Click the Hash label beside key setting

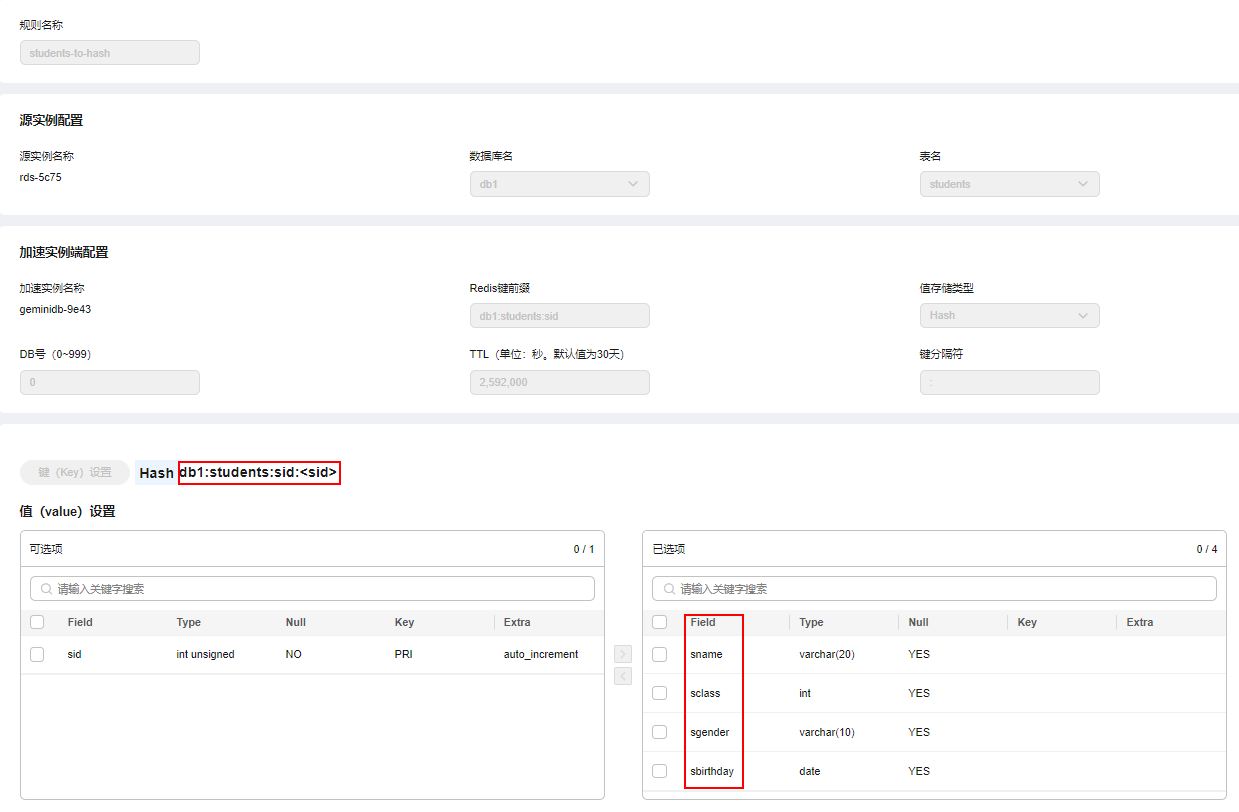tap(156, 473)
